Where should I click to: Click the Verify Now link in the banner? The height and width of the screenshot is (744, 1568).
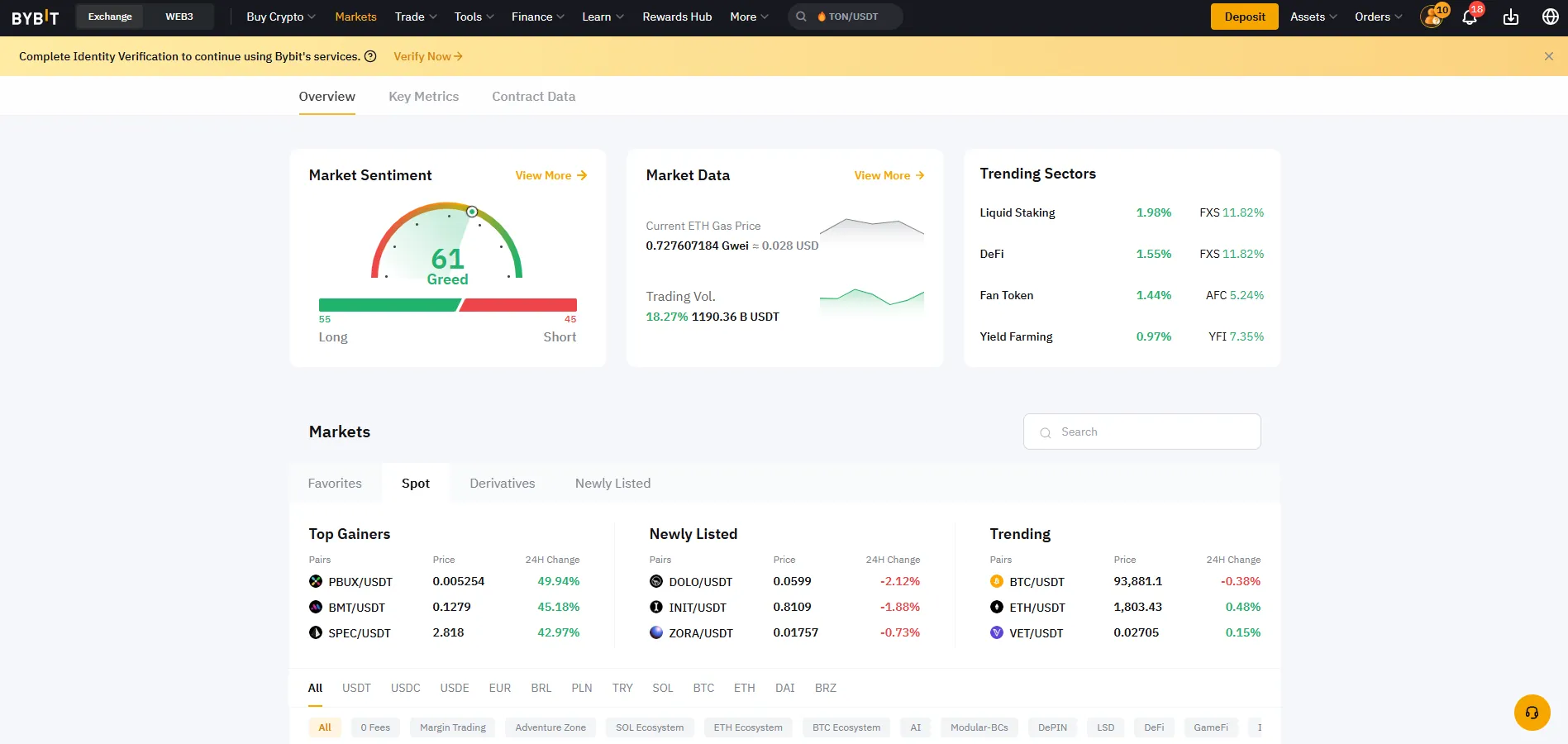click(427, 56)
